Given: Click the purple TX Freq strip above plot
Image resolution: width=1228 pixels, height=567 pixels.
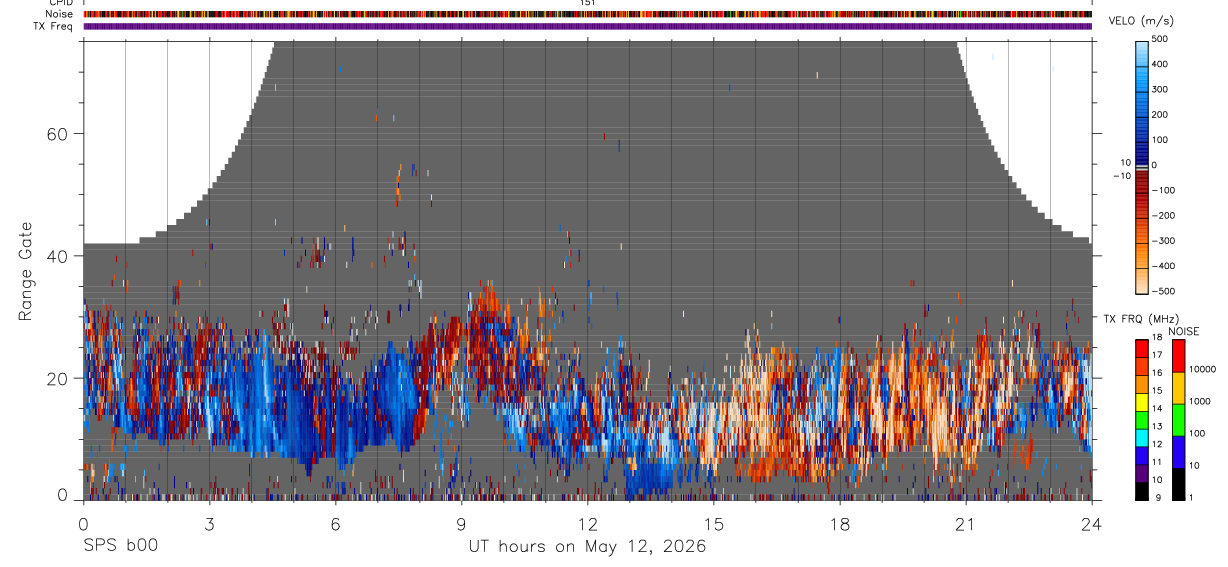Looking at the screenshot, I should click(x=587, y=26).
